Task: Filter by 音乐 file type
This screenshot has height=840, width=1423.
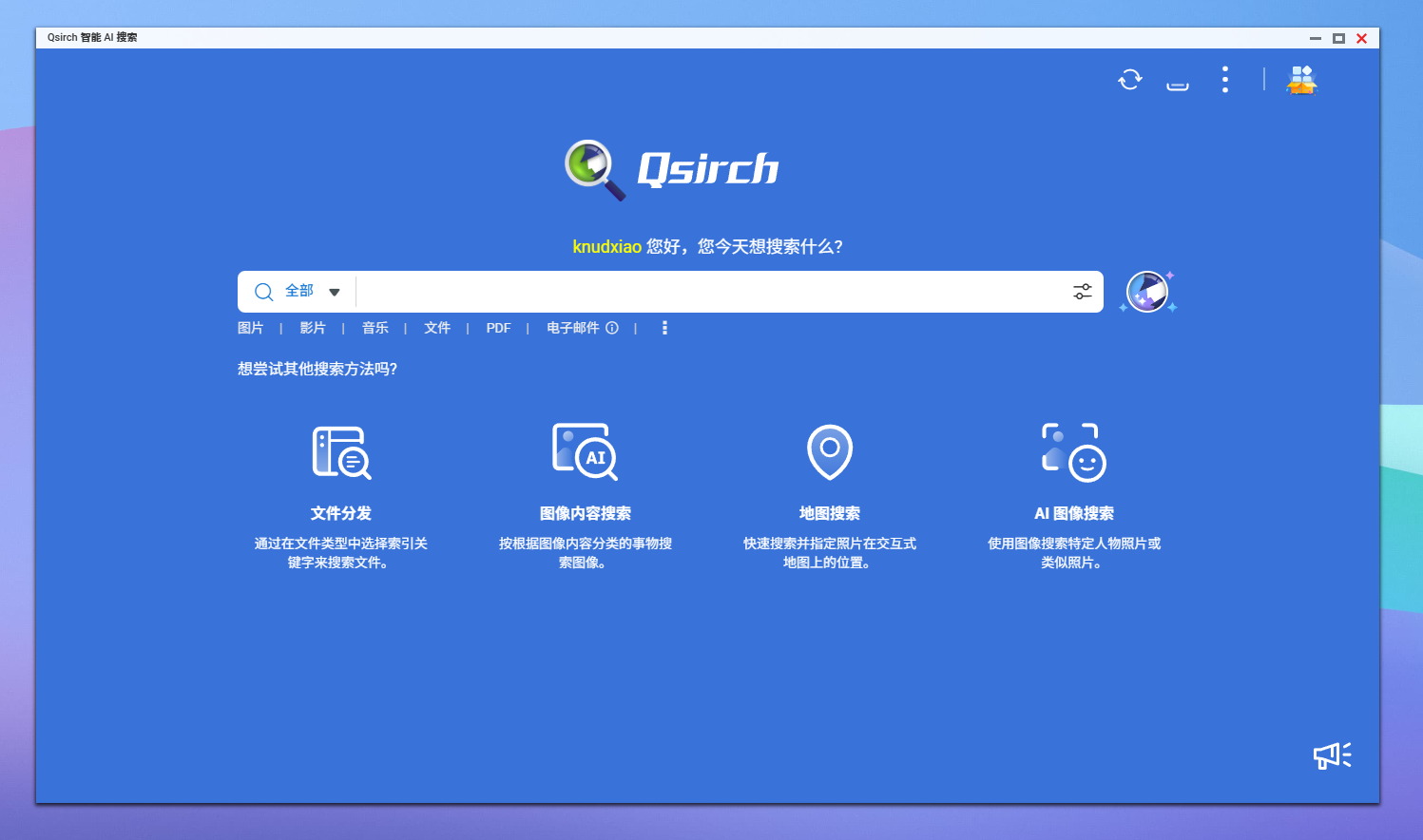Action: [375, 328]
